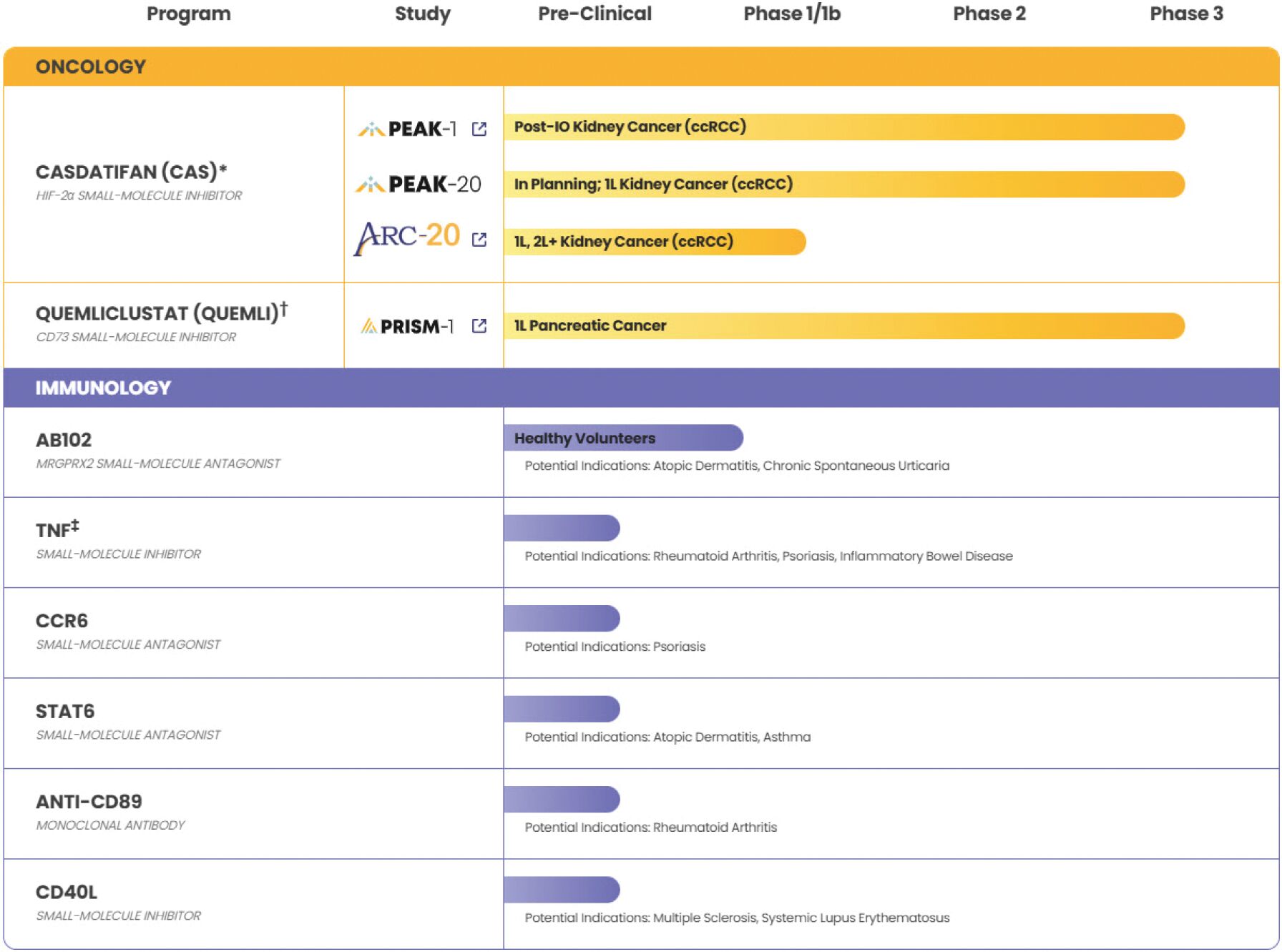This screenshot has height=952, width=1282.
Task: Open the PRISM-1 external link icon
Action: click(479, 326)
